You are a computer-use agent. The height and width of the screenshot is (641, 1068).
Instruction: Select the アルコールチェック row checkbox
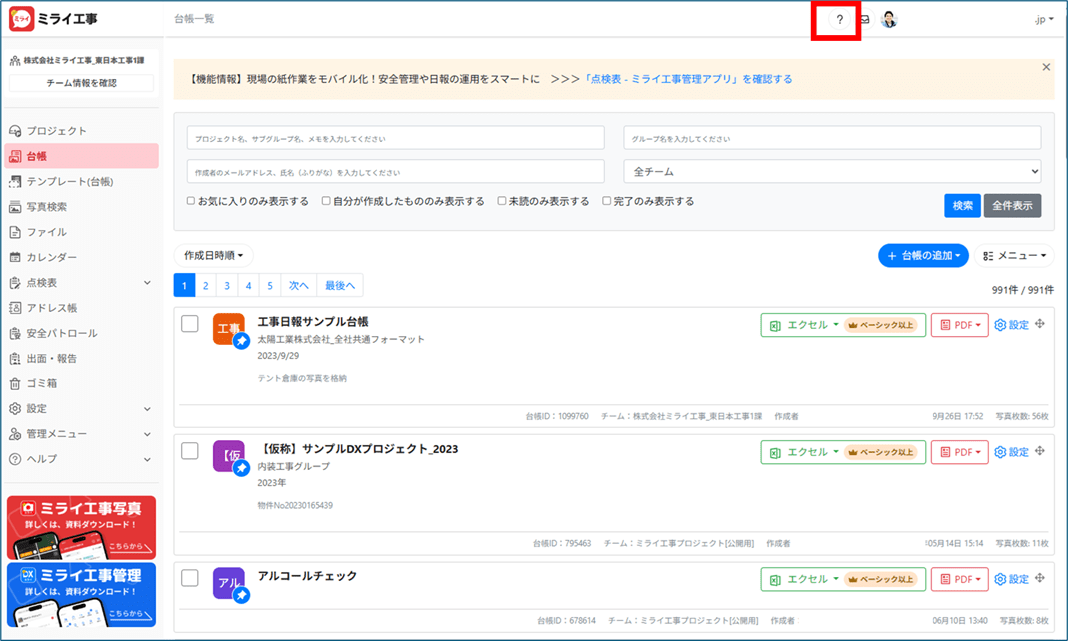click(x=190, y=578)
